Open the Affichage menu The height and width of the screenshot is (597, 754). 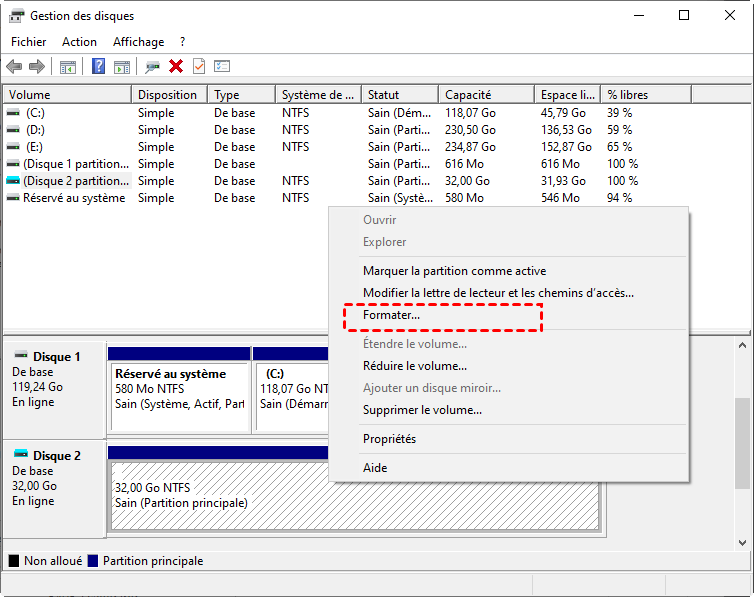point(138,42)
